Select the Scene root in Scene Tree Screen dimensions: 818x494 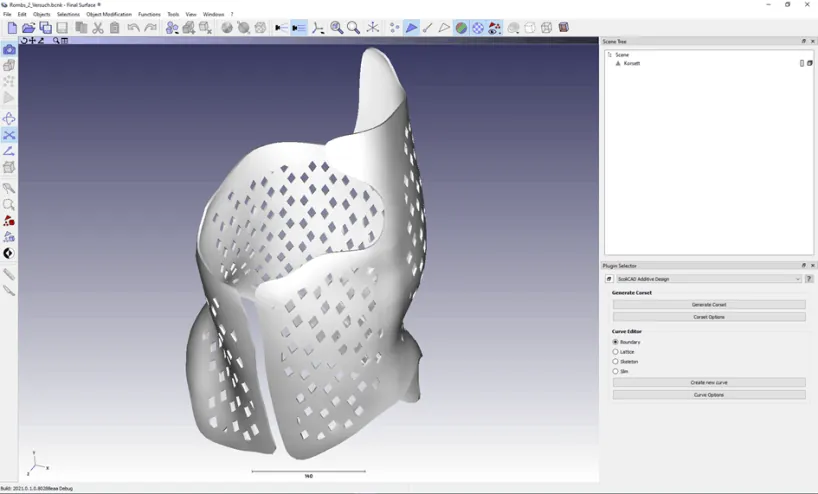point(622,55)
